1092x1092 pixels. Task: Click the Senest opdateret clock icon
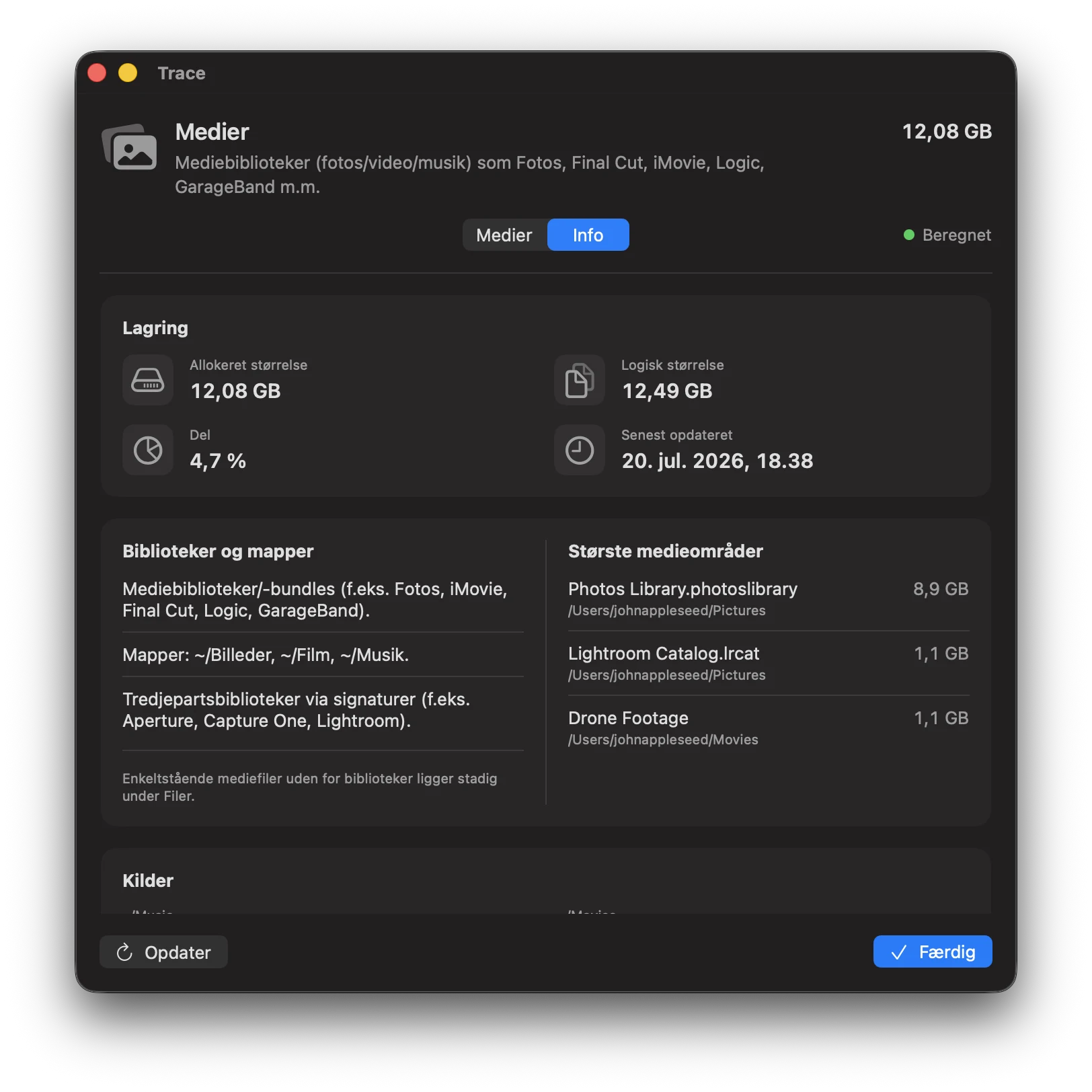coord(580,450)
